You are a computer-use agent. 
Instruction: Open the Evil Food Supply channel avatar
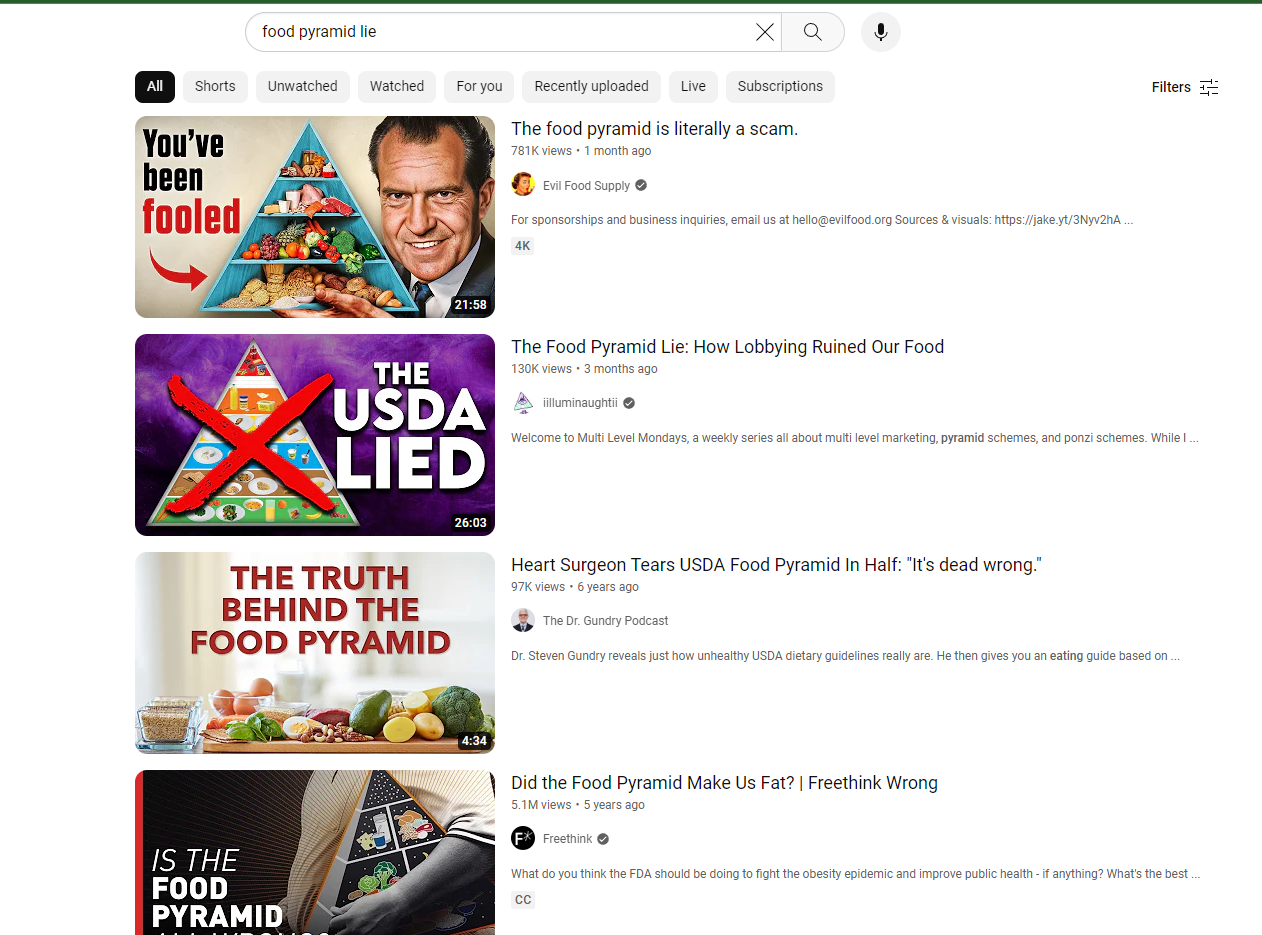click(523, 185)
